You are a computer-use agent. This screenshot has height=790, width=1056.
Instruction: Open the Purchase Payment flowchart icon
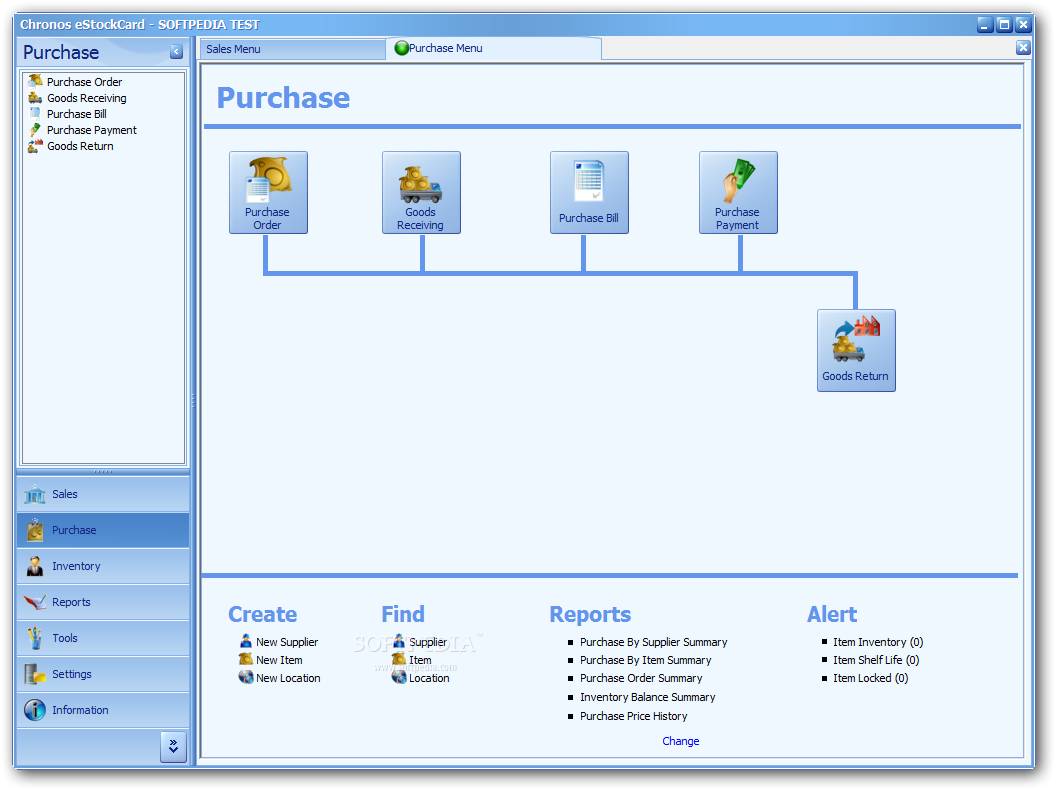[x=738, y=193]
